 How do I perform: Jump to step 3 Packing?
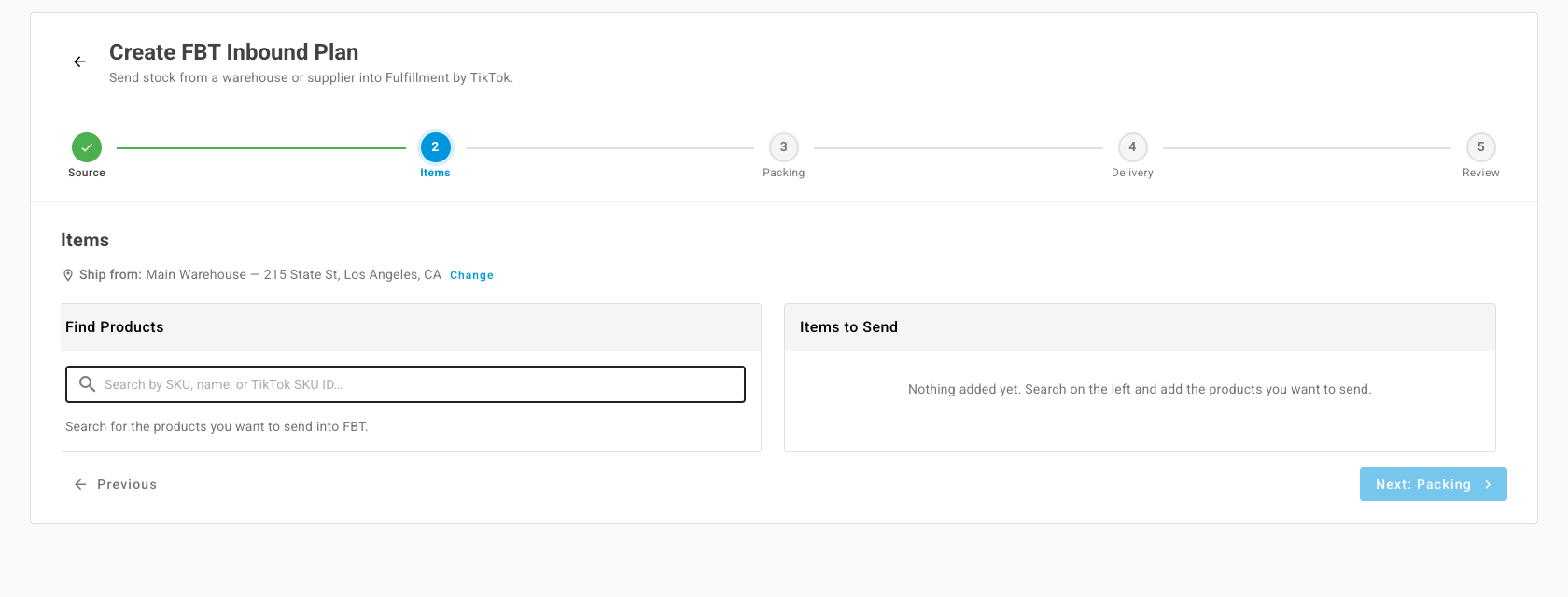(x=784, y=147)
